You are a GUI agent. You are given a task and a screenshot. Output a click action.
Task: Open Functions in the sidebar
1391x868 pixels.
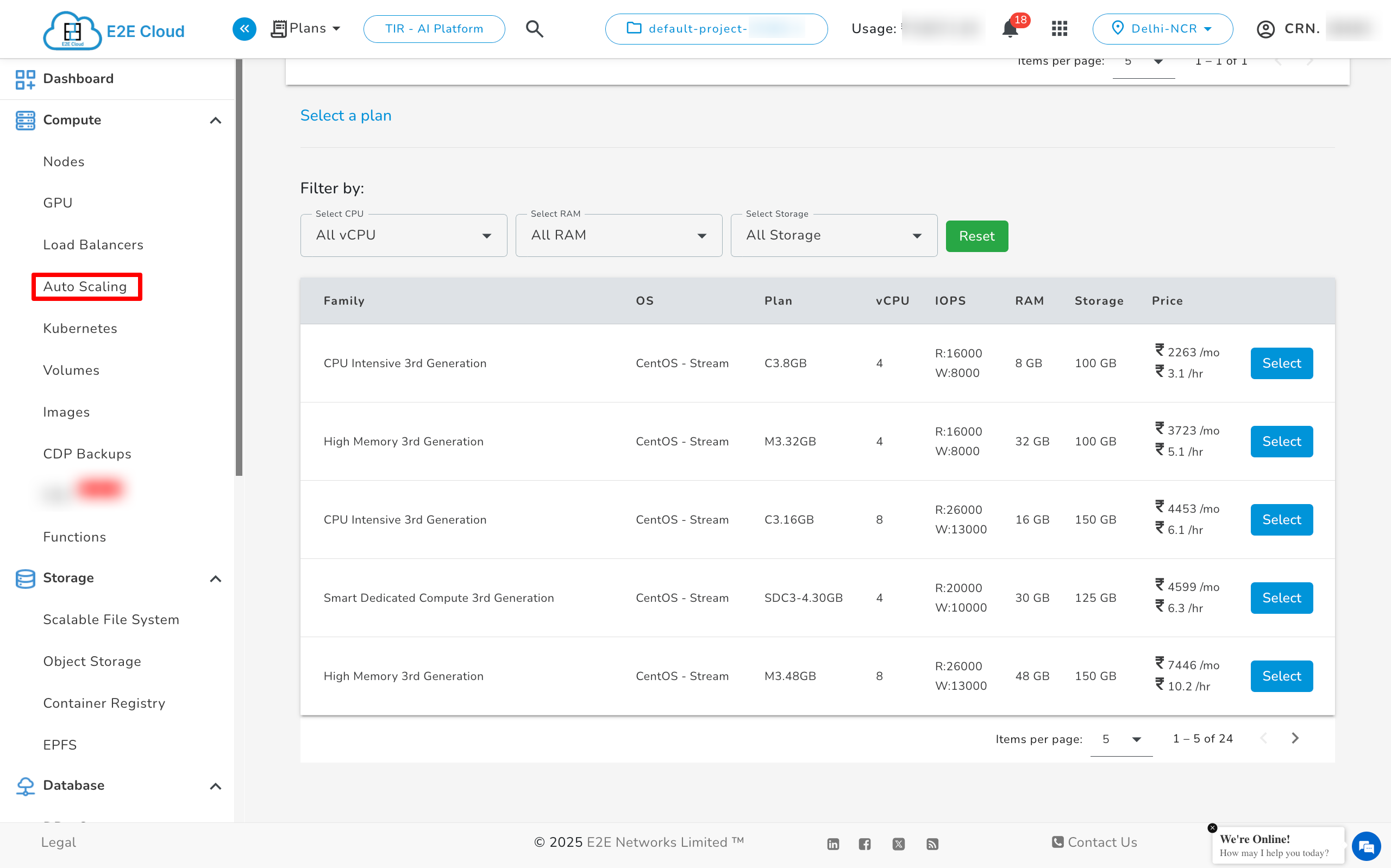(74, 537)
